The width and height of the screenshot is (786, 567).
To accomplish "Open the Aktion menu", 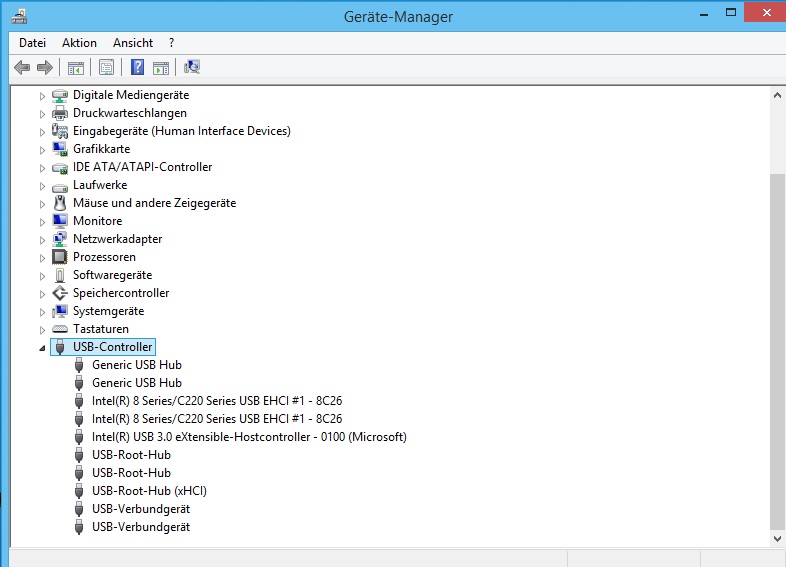I will pos(79,43).
